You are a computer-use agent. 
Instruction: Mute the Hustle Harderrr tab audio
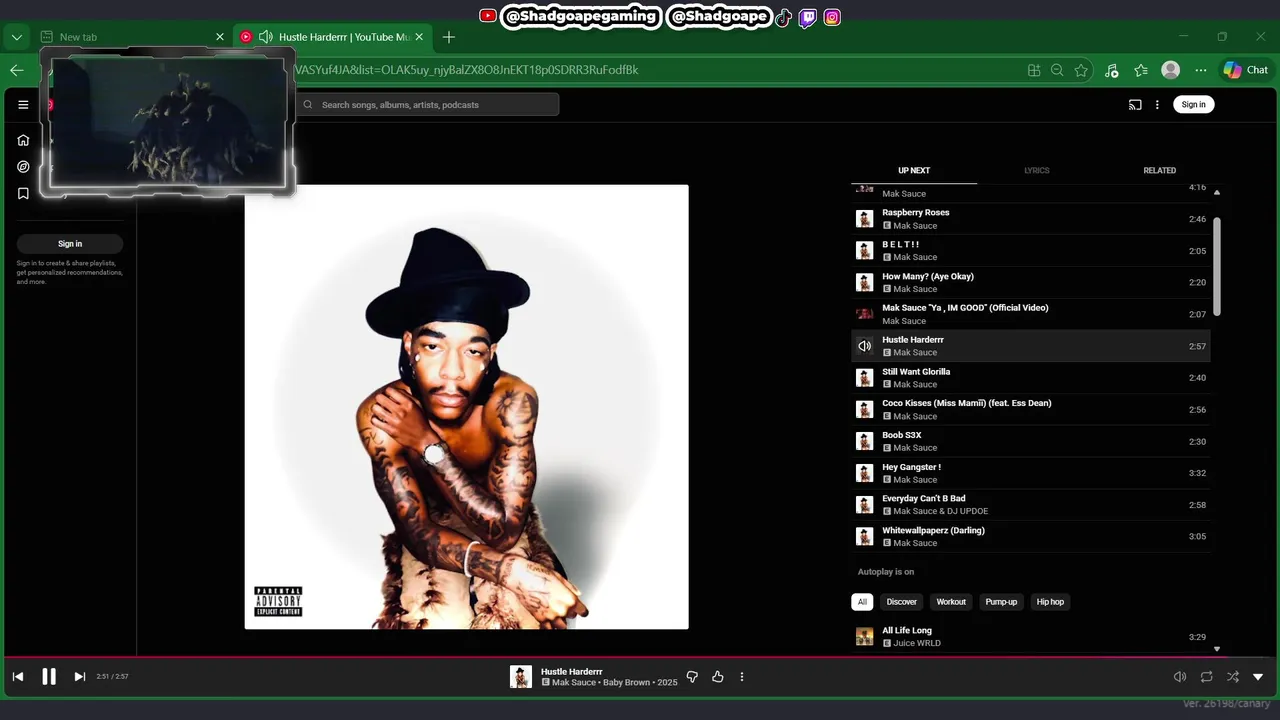point(265,37)
